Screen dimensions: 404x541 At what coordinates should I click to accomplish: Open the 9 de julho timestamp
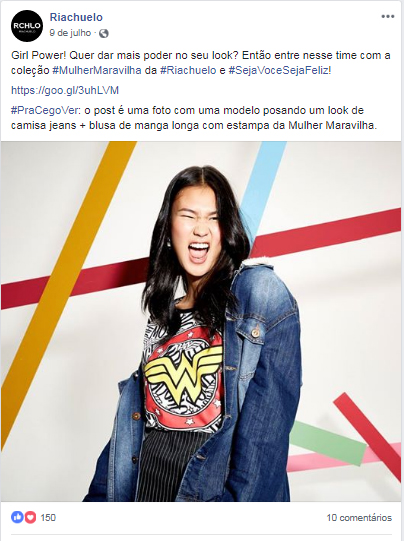coord(70,33)
